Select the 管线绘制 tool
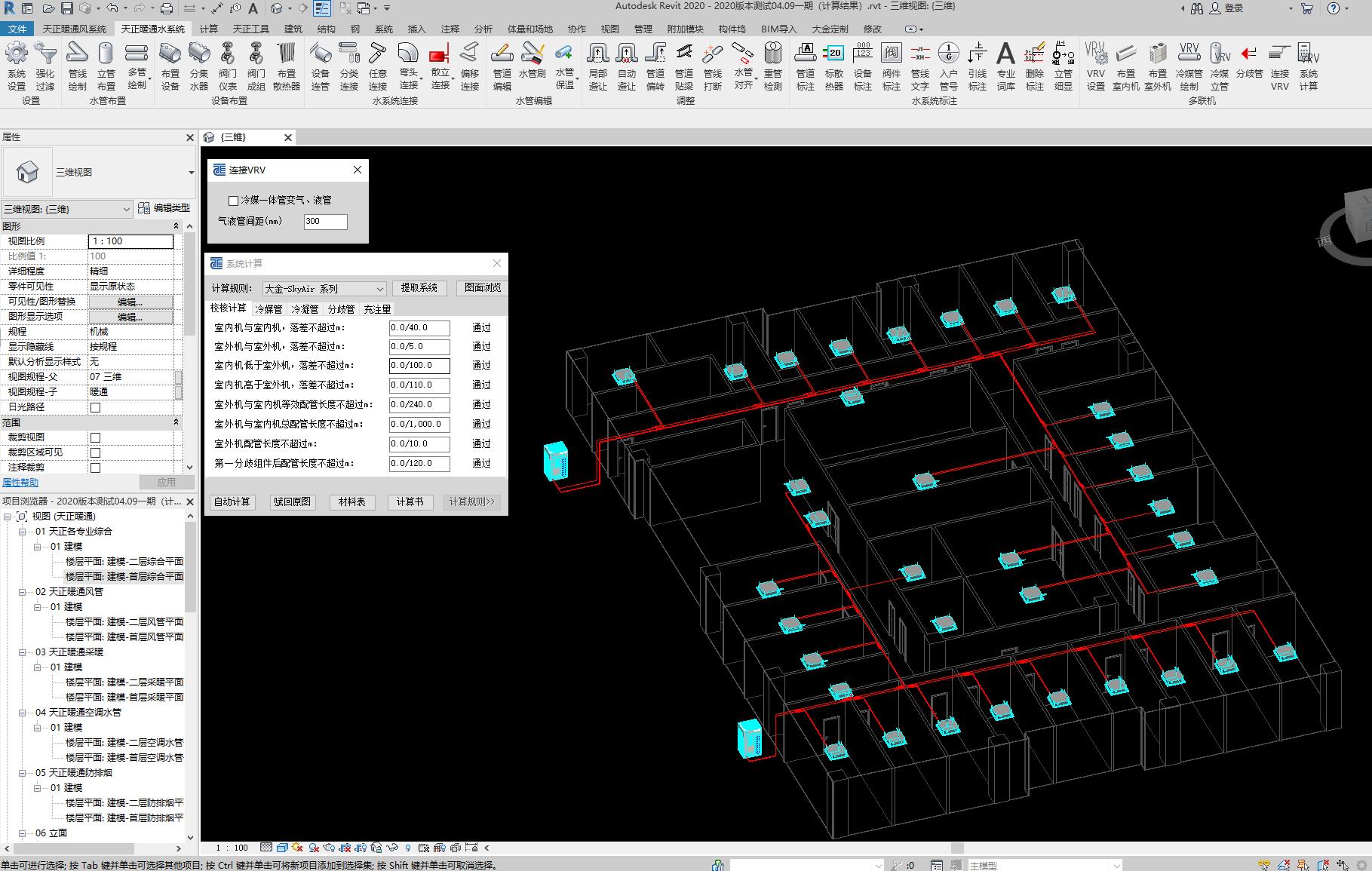This screenshot has width=1372, height=871. (x=77, y=55)
